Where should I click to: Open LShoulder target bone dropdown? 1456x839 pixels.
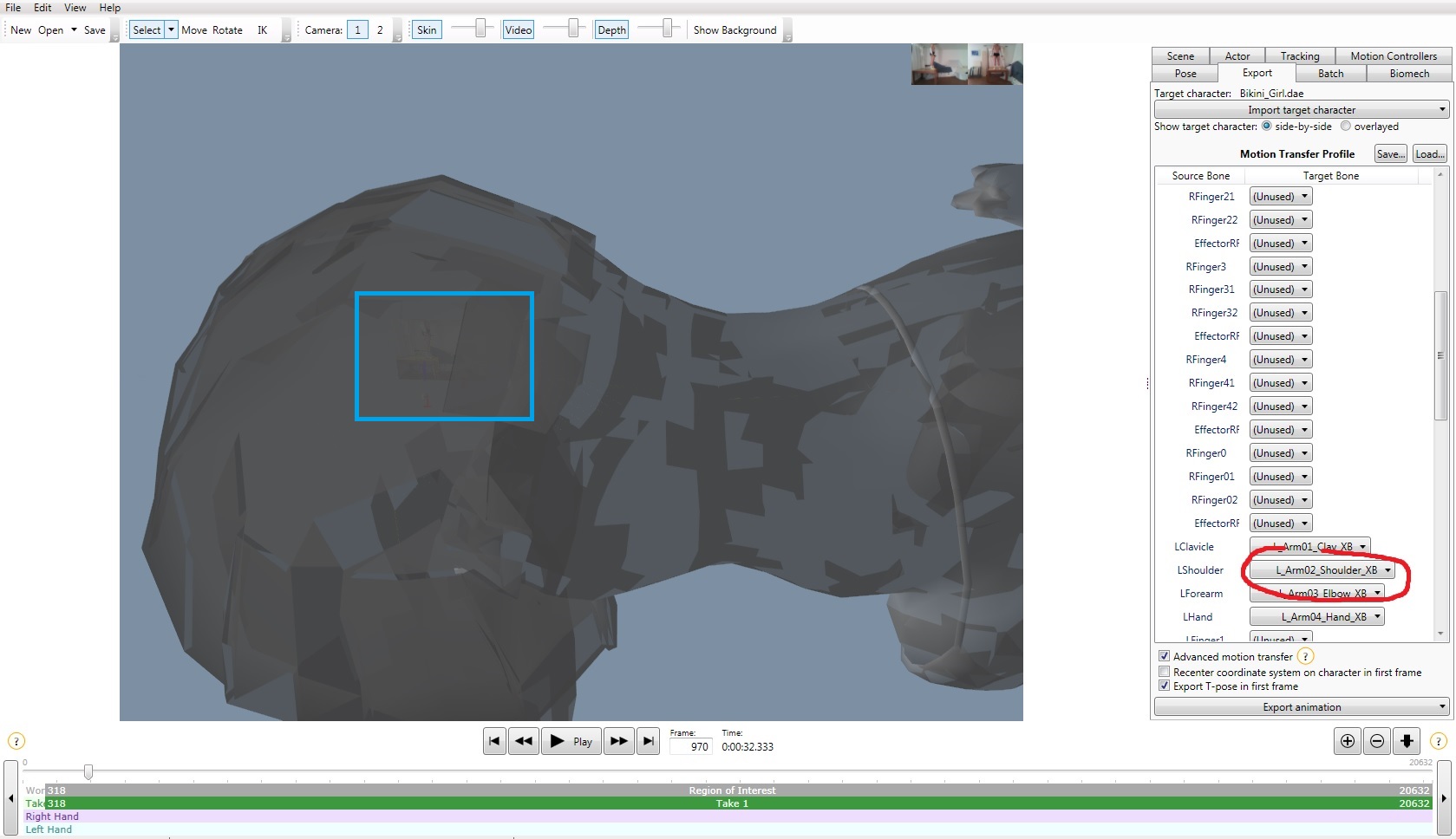point(1322,570)
